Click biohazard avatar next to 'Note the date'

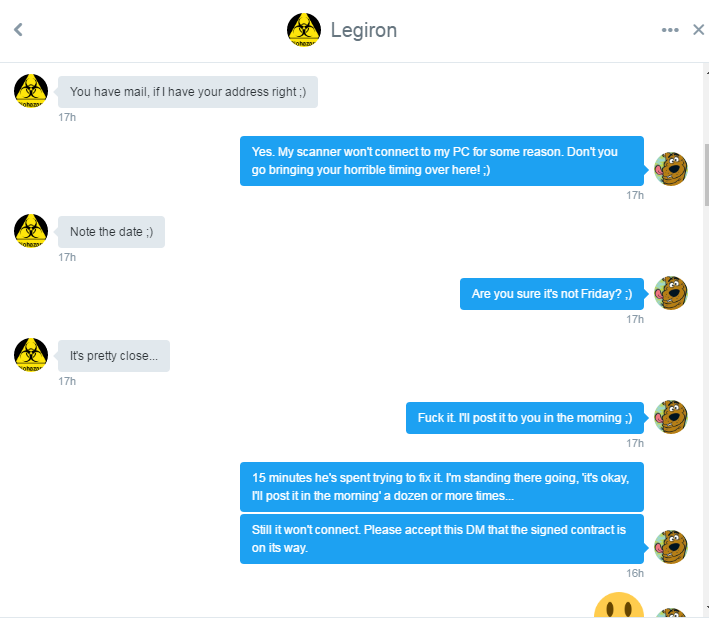pyautogui.click(x=31, y=231)
